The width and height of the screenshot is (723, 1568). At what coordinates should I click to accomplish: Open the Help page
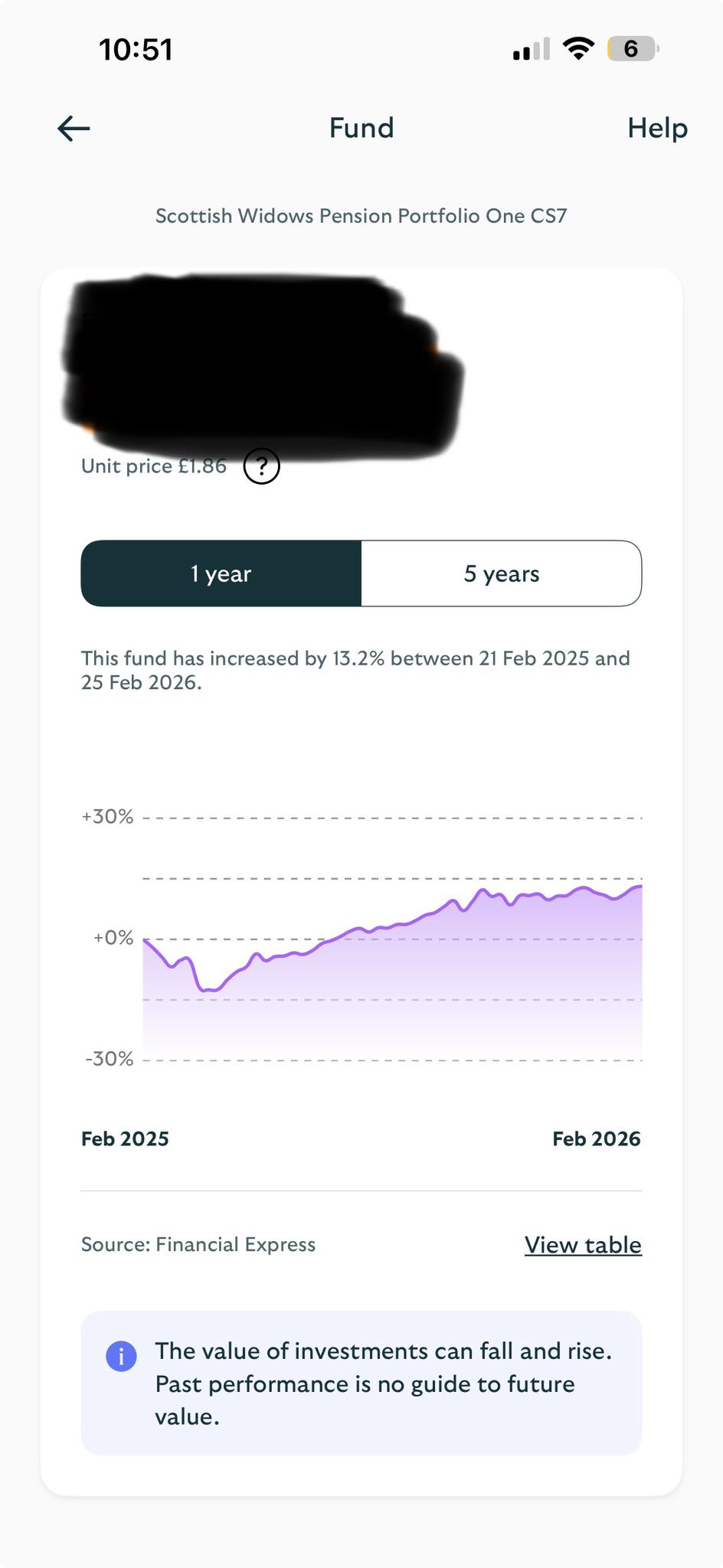pos(657,128)
